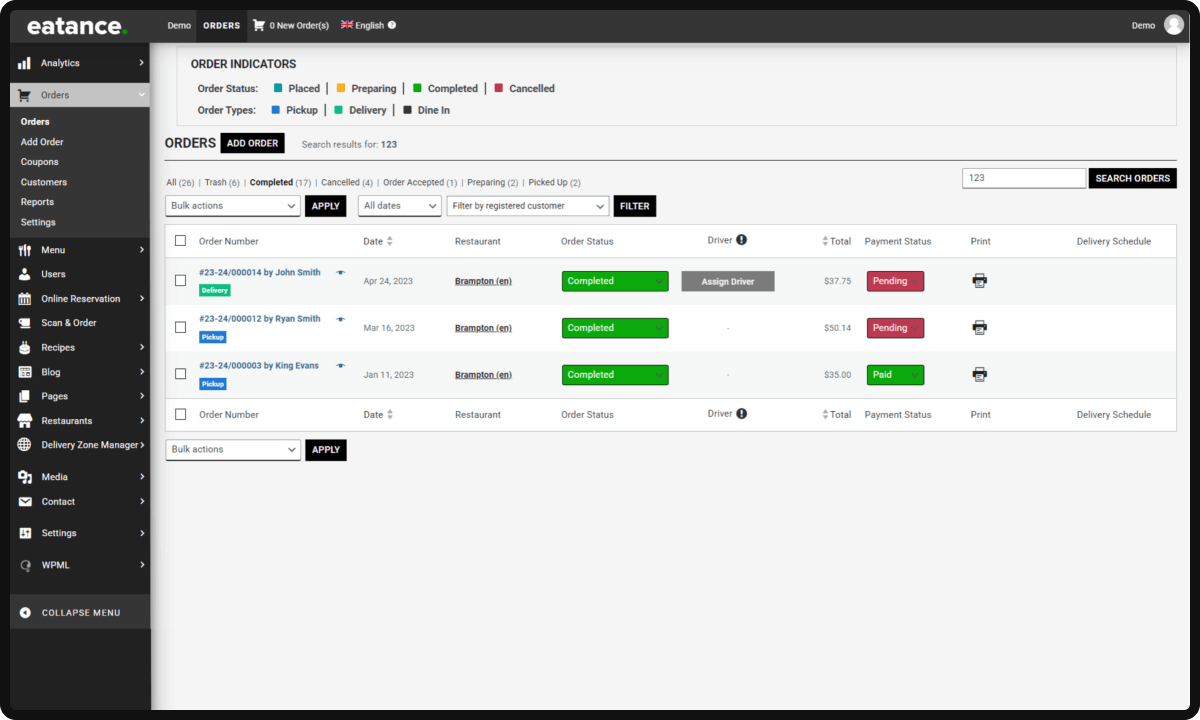Click the Recipes icon in sidebar
This screenshot has width=1200, height=720.
point(24,348)
